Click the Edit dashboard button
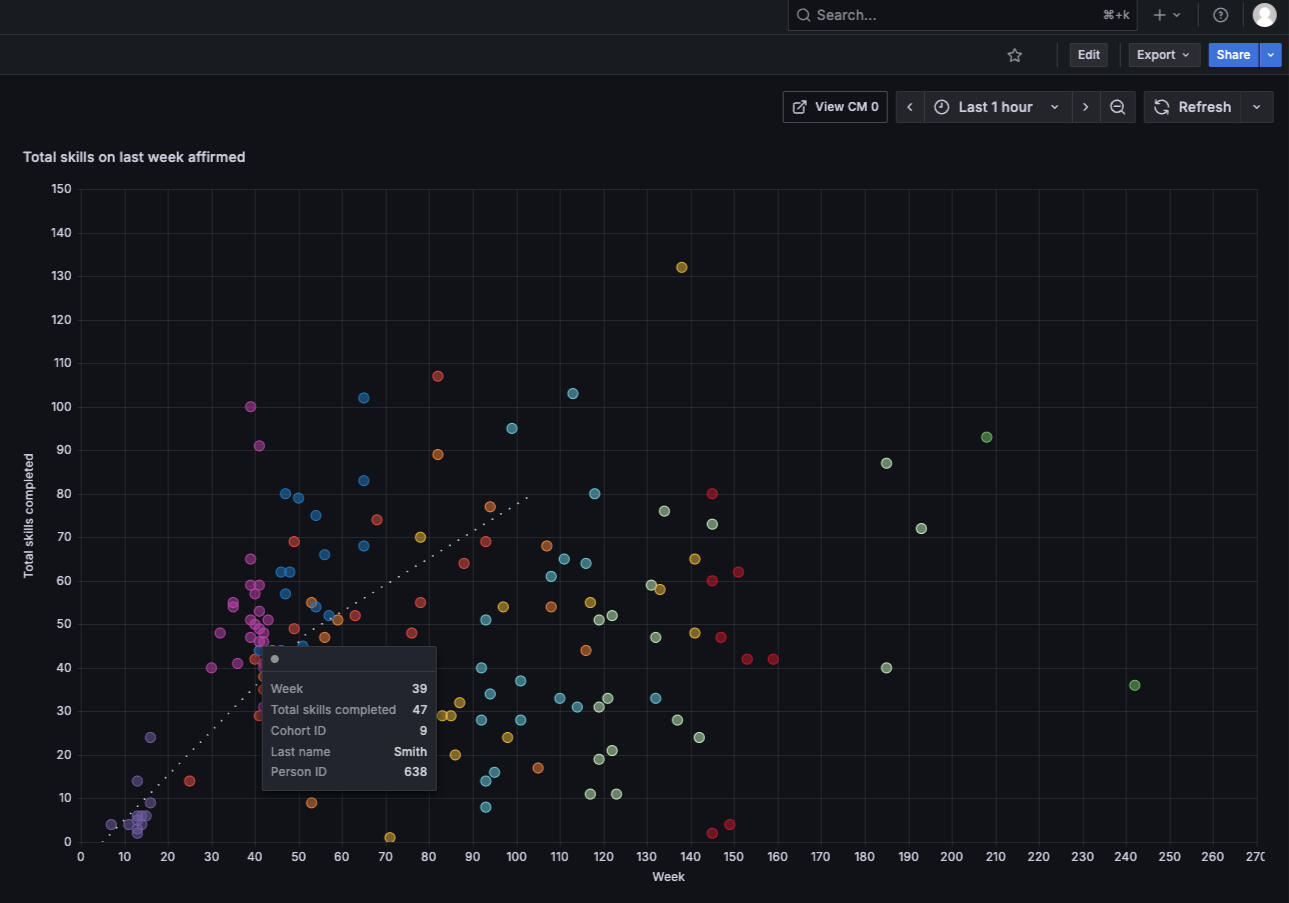 1088,55
